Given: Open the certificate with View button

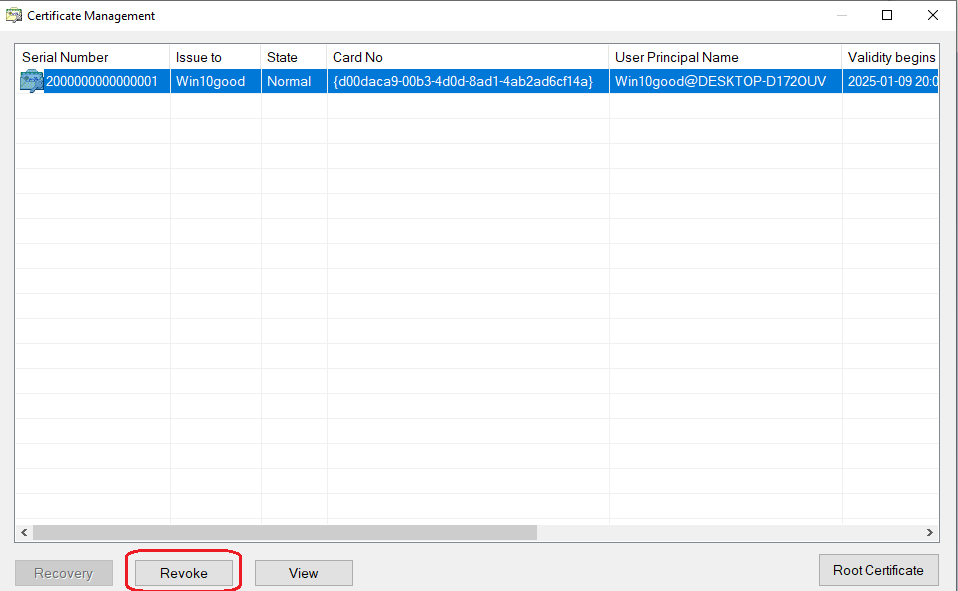Looking at the screenshot, I should (x=303, y=573).
